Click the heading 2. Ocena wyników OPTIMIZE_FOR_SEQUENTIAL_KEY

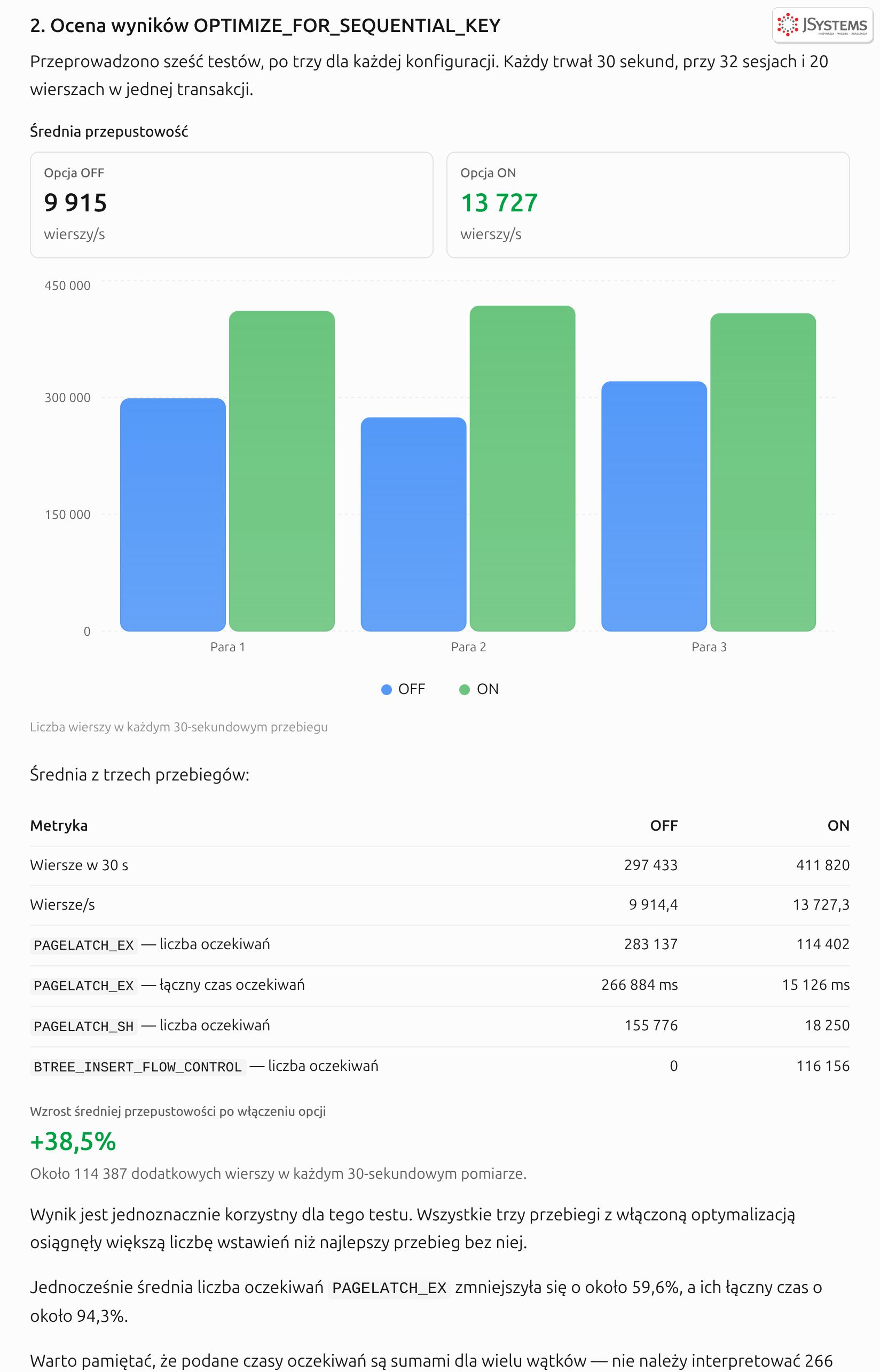pyautogui.click(x=265, y=26)
